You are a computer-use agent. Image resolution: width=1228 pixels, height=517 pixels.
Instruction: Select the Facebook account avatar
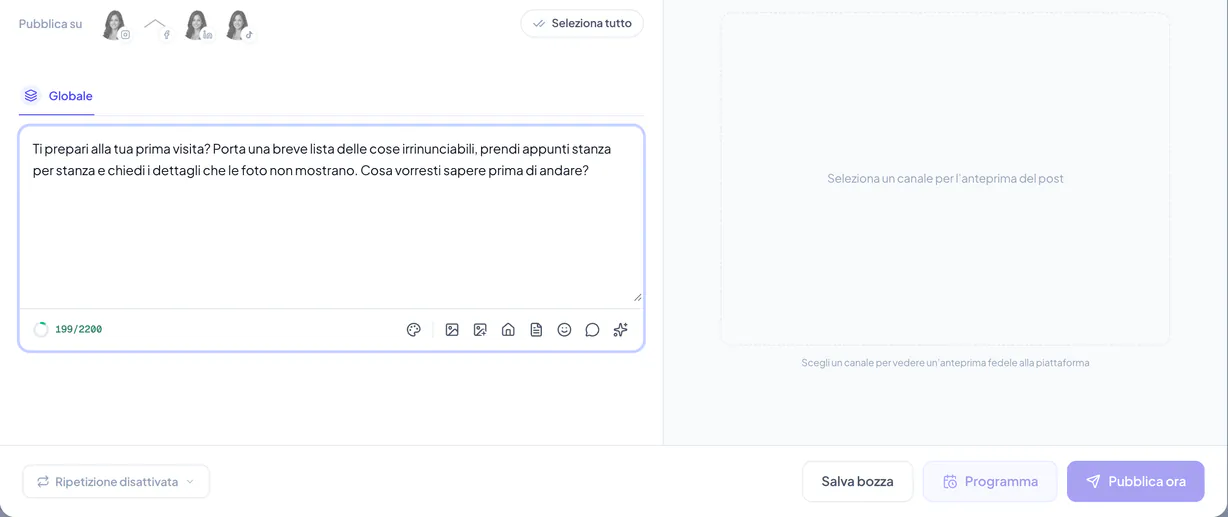coord(156,25)
